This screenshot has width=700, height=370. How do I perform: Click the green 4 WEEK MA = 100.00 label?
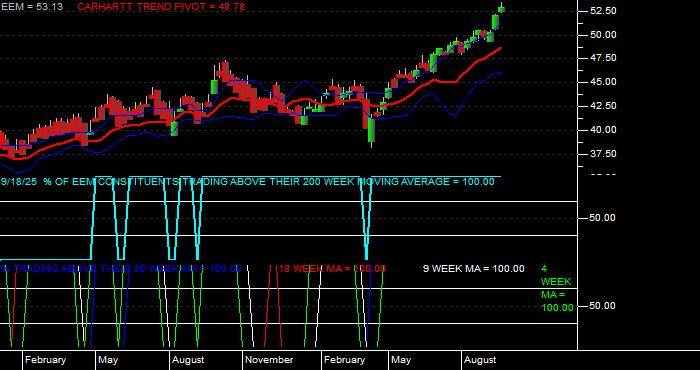click(x=557, y=288)
